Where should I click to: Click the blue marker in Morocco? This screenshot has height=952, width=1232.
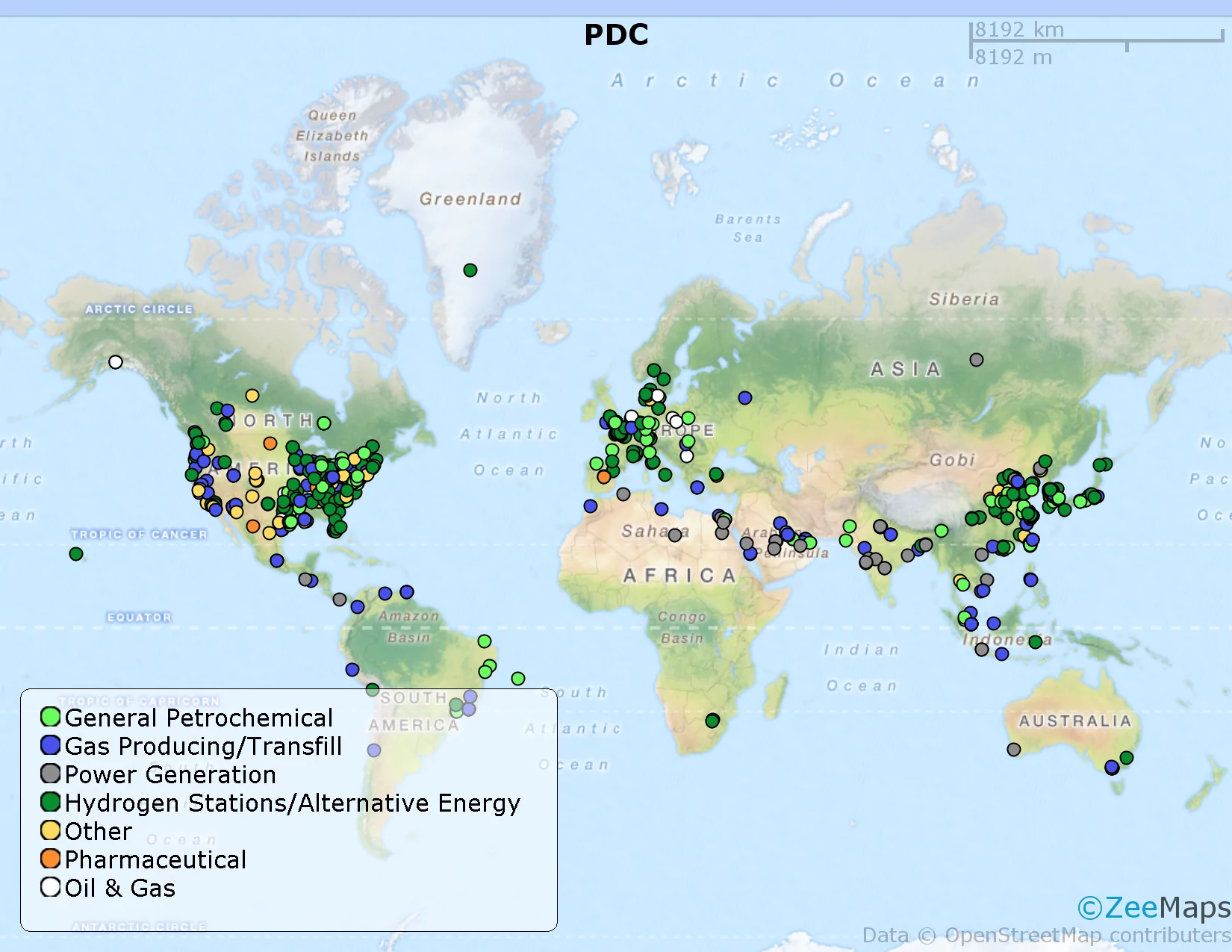(x=591, y=506)
